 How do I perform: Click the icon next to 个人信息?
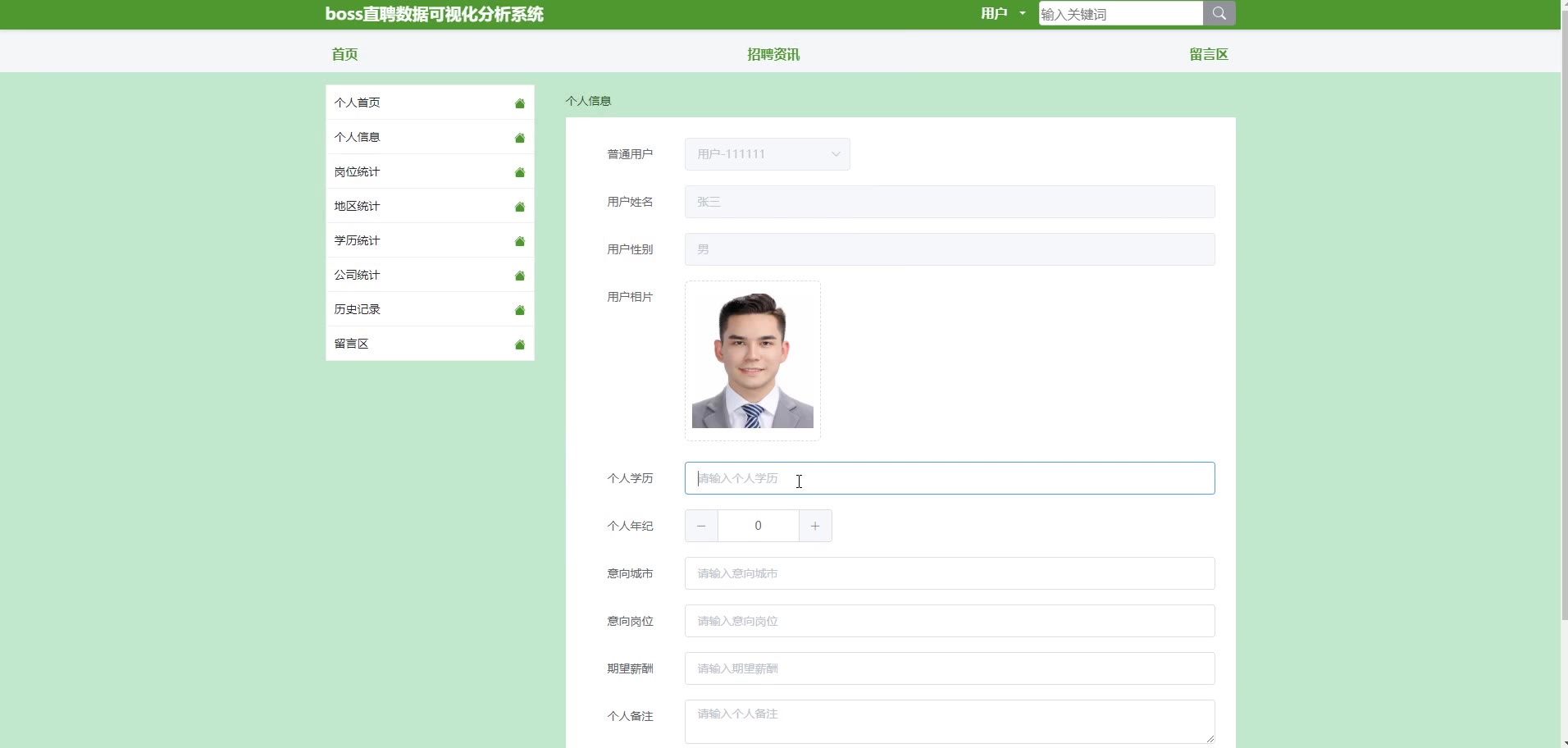click(519, 138)
